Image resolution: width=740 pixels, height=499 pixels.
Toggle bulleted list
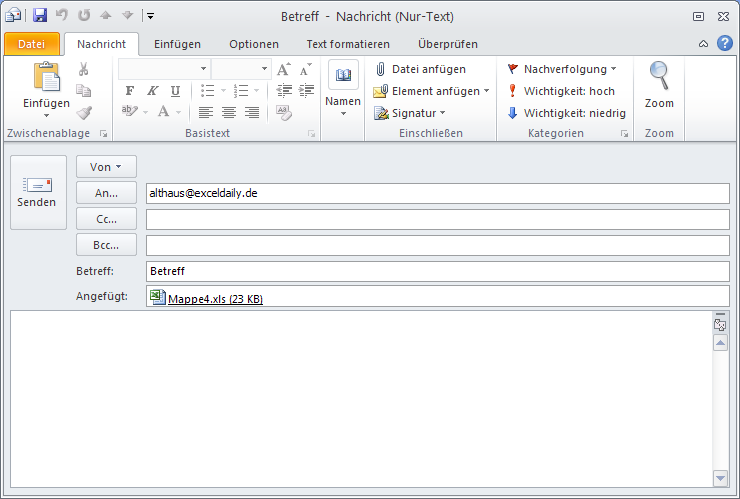(x=207, y=90)
